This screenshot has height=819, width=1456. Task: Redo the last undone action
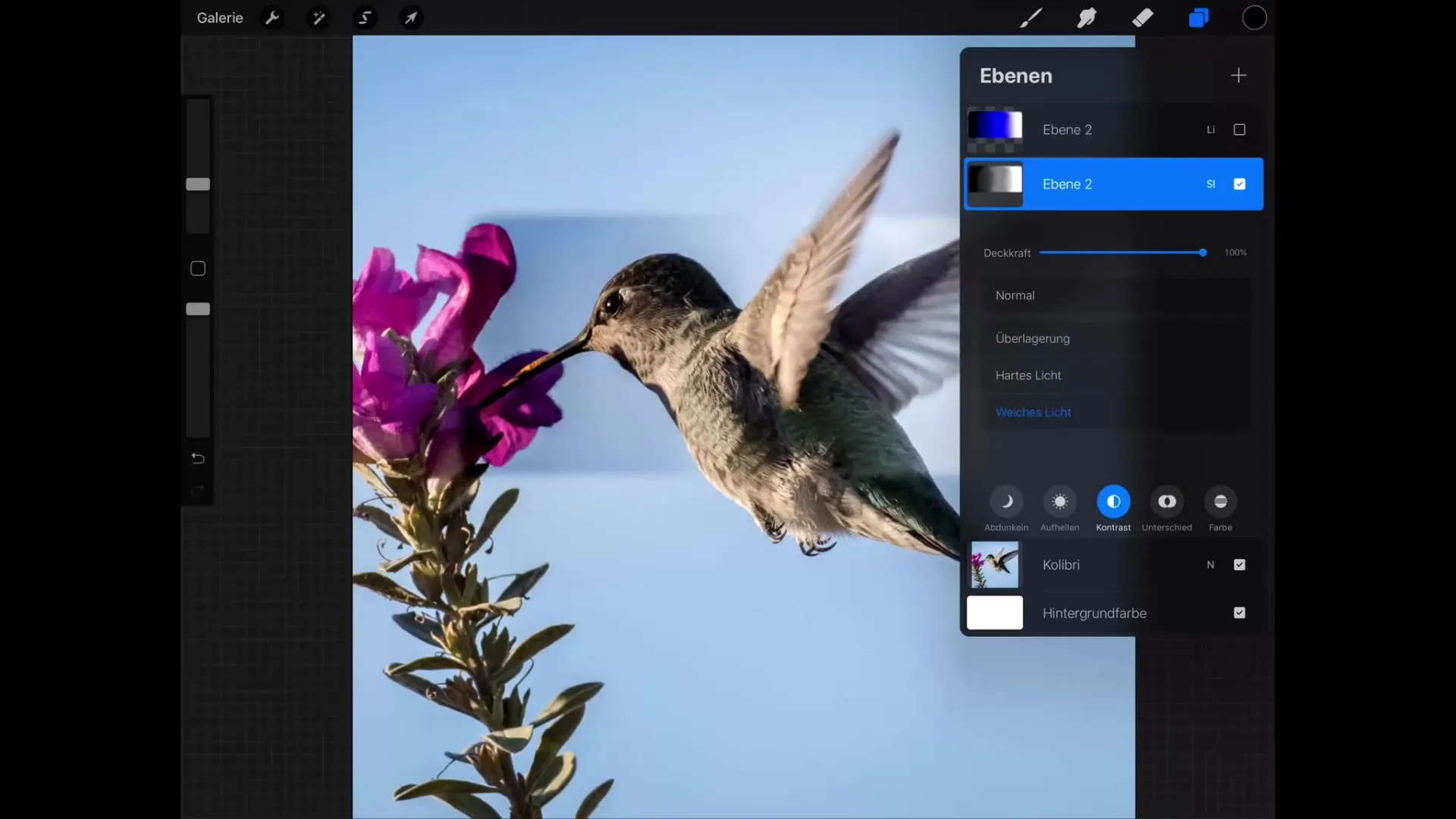click(x=198, y=491)
